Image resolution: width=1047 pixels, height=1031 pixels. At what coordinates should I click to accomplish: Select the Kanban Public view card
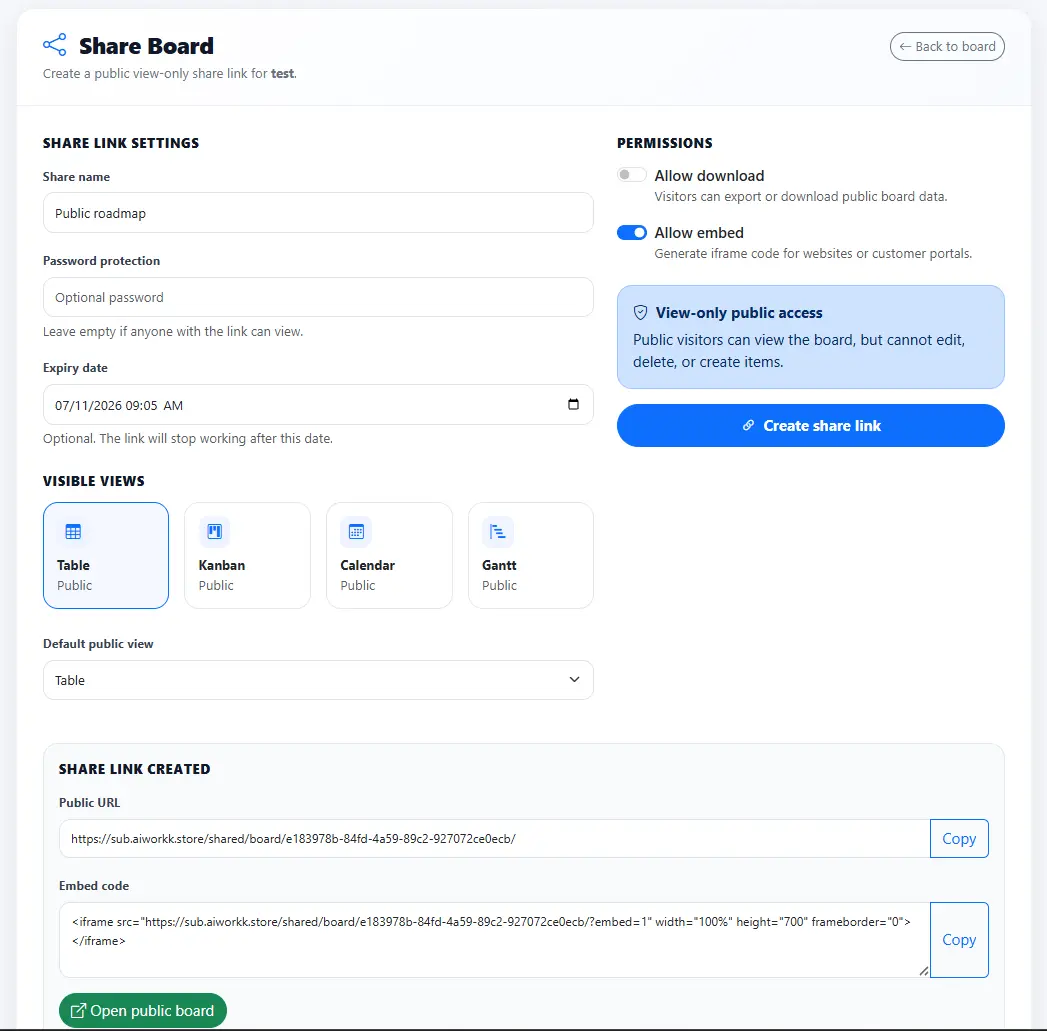(x=248, y=556)
